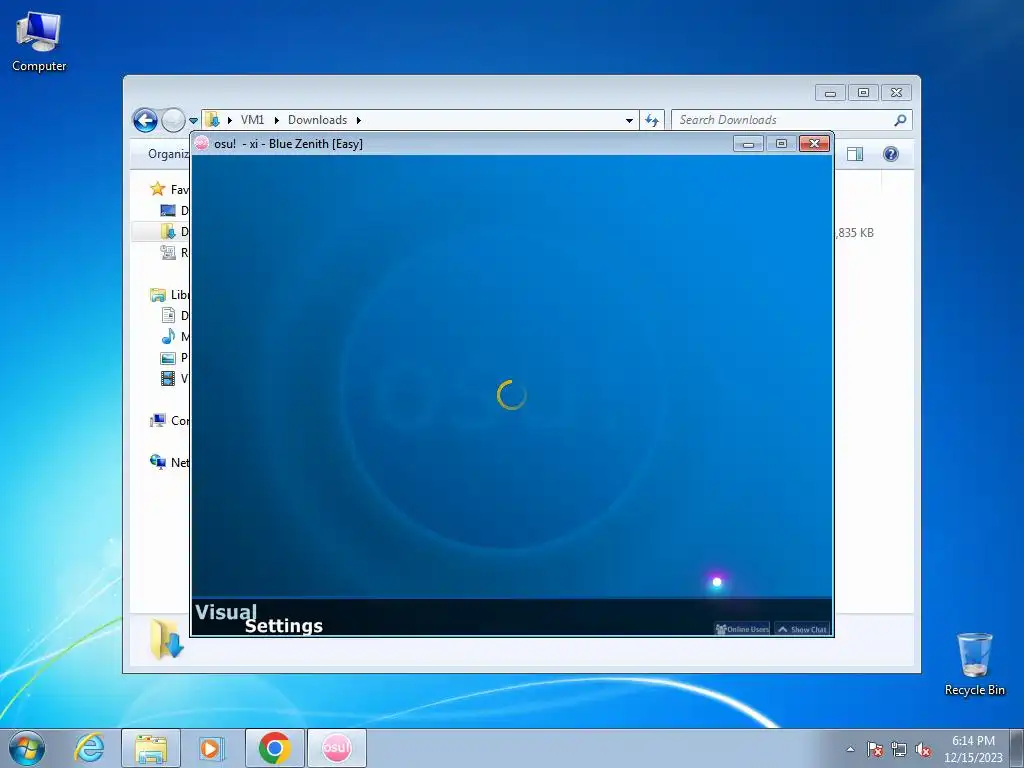The image size is (1024, 768).
Task: Open Organize menu in Explorer
Action: click(168, 154)
